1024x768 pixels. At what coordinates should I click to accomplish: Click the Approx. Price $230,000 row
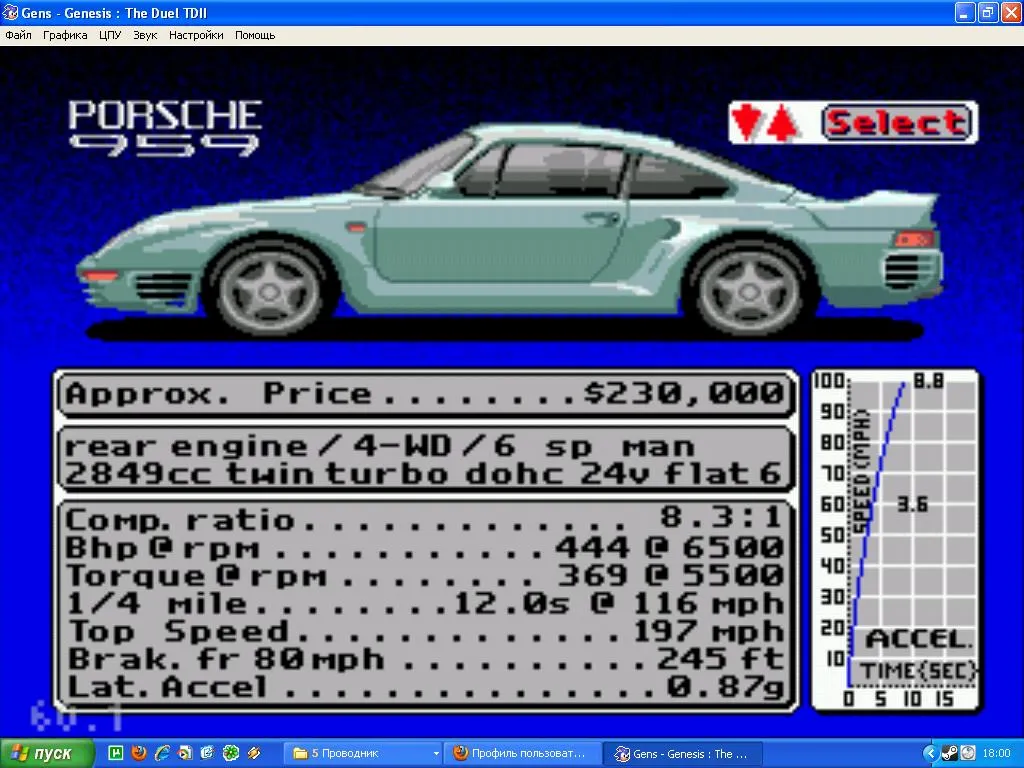point(425,394)
